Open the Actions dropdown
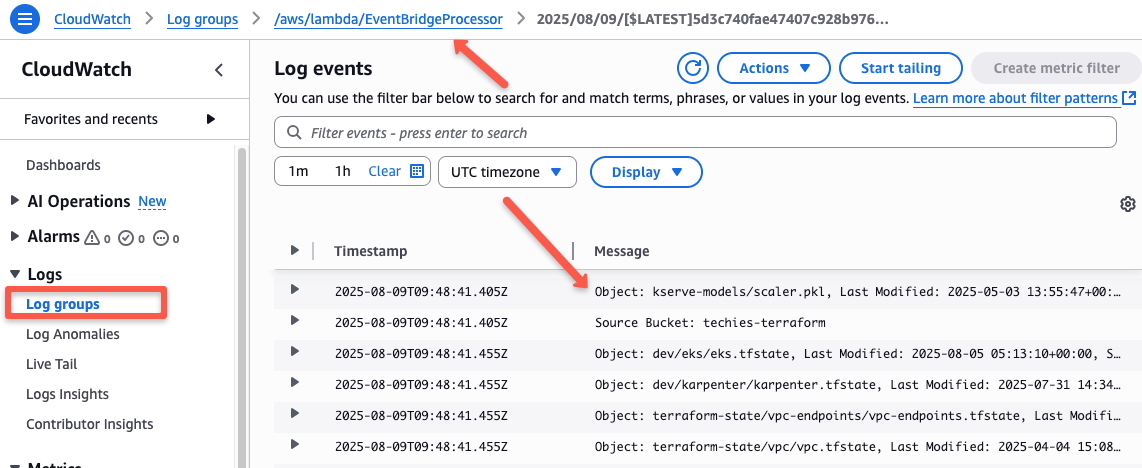 774,68
